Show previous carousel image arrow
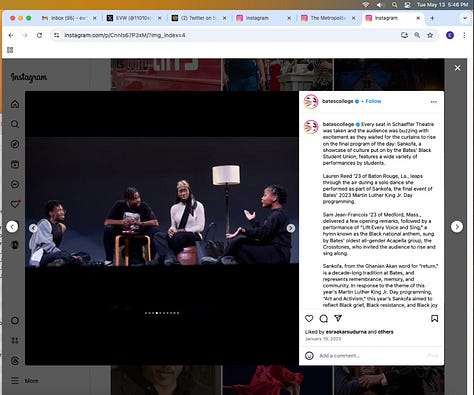The height and width of the screenshot is (395, 474). (x=33, y=228)
